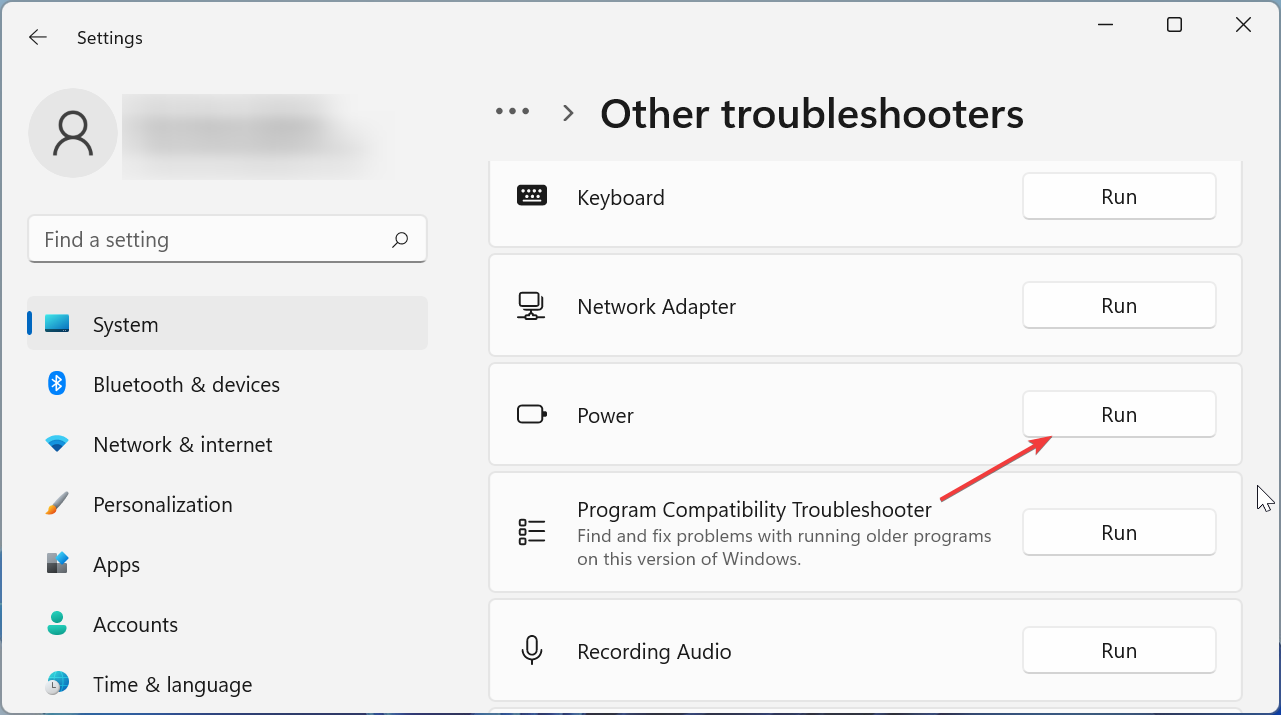This screenshot has height=715, width=1281.
Task: Click the search magnifier icon
Action: 400,239
